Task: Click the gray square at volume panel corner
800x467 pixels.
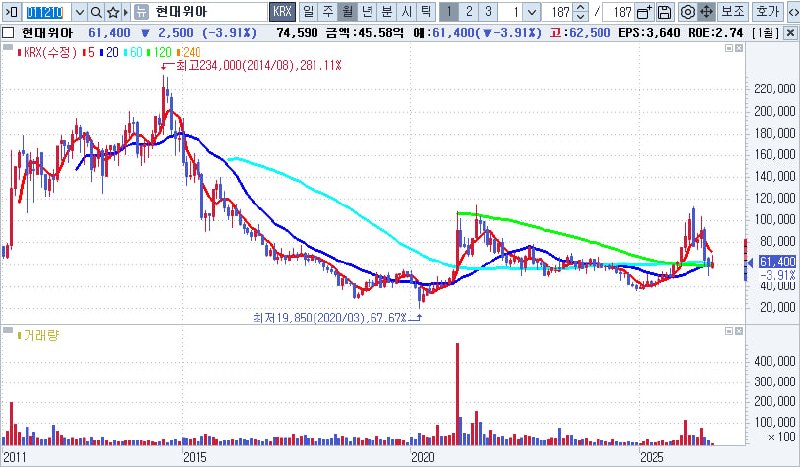Action: point(7,331)
